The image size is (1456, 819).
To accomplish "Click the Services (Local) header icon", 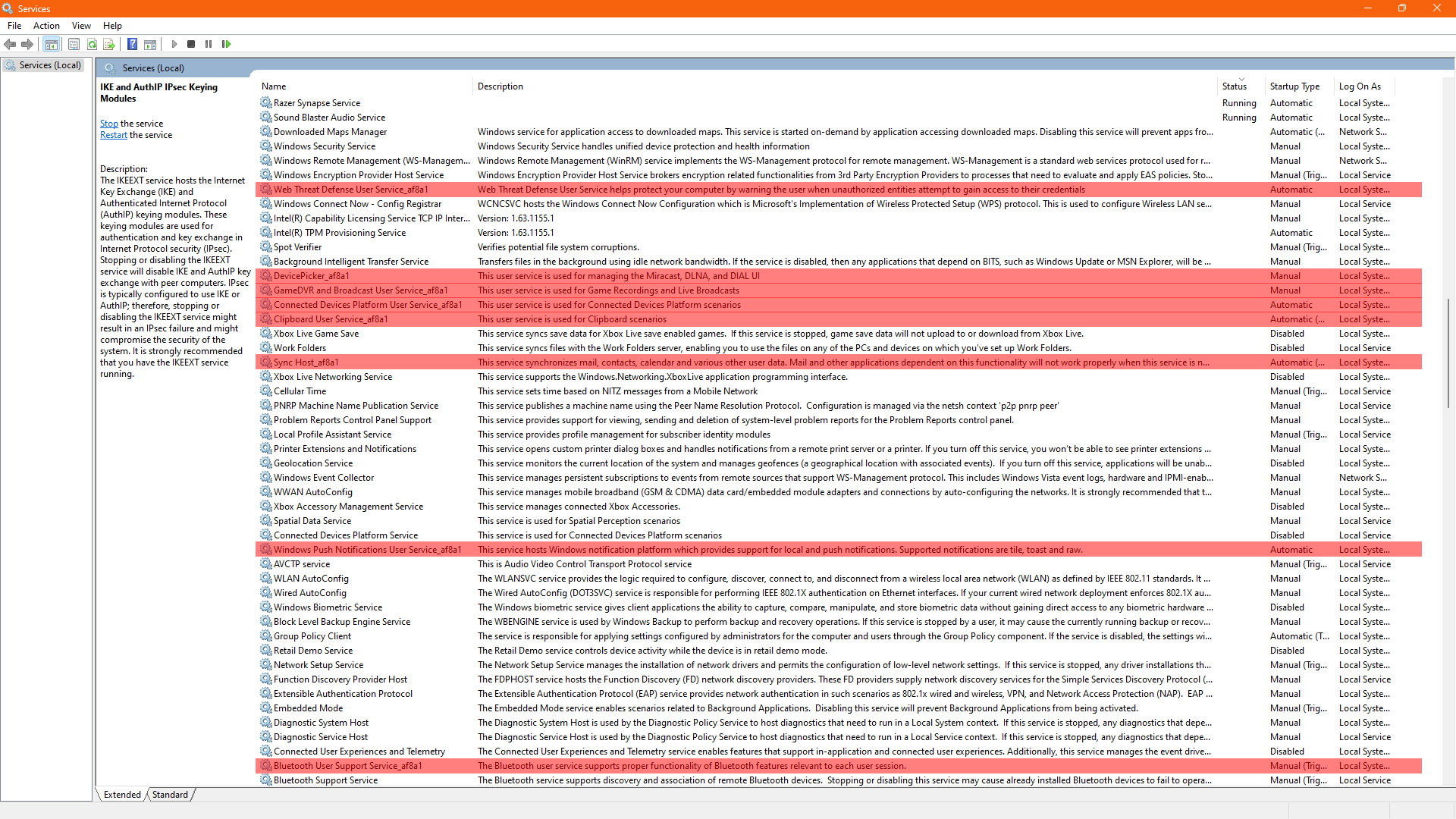I will pos(110,67).
